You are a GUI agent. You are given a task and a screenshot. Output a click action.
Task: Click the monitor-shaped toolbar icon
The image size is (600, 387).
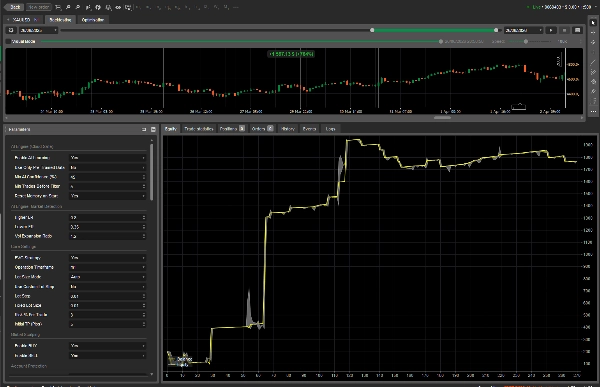(x=128, y=7)
